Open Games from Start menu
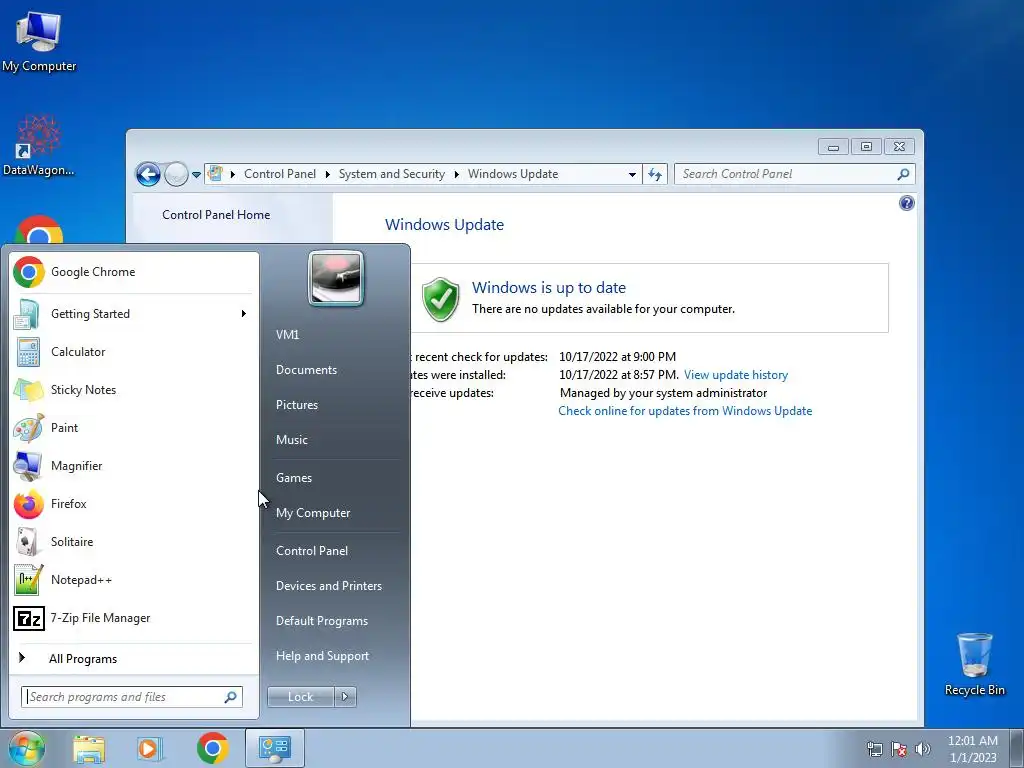The image size is (1024, 768). (294, 477)
